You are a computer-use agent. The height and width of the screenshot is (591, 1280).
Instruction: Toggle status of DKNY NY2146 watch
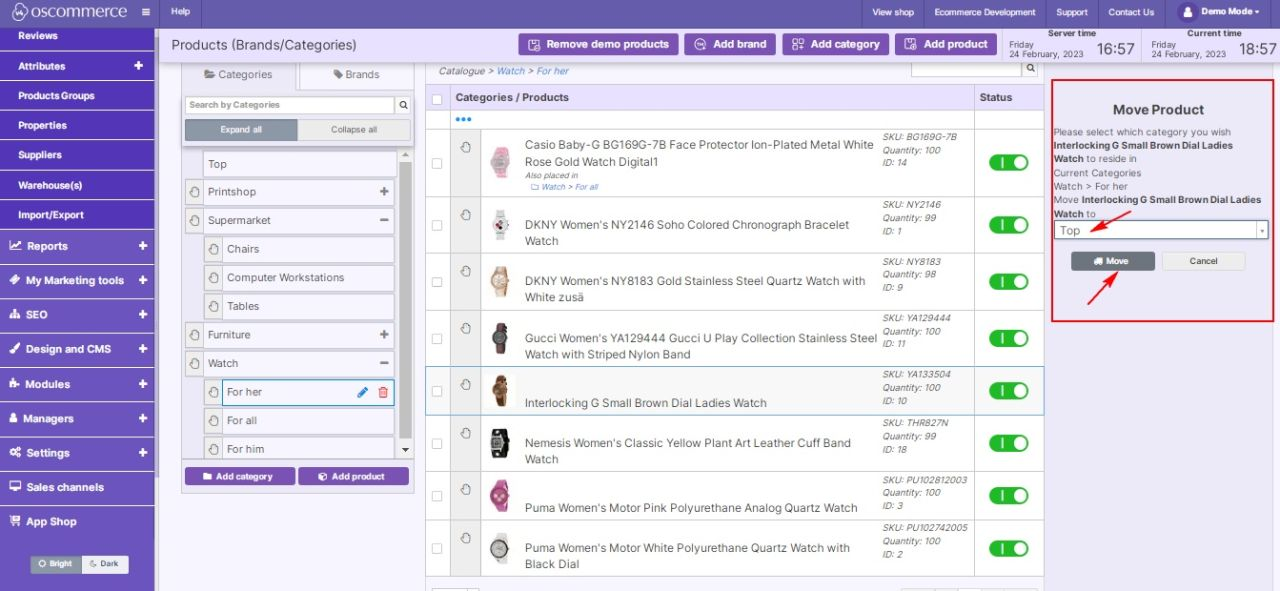[1008, 225]
